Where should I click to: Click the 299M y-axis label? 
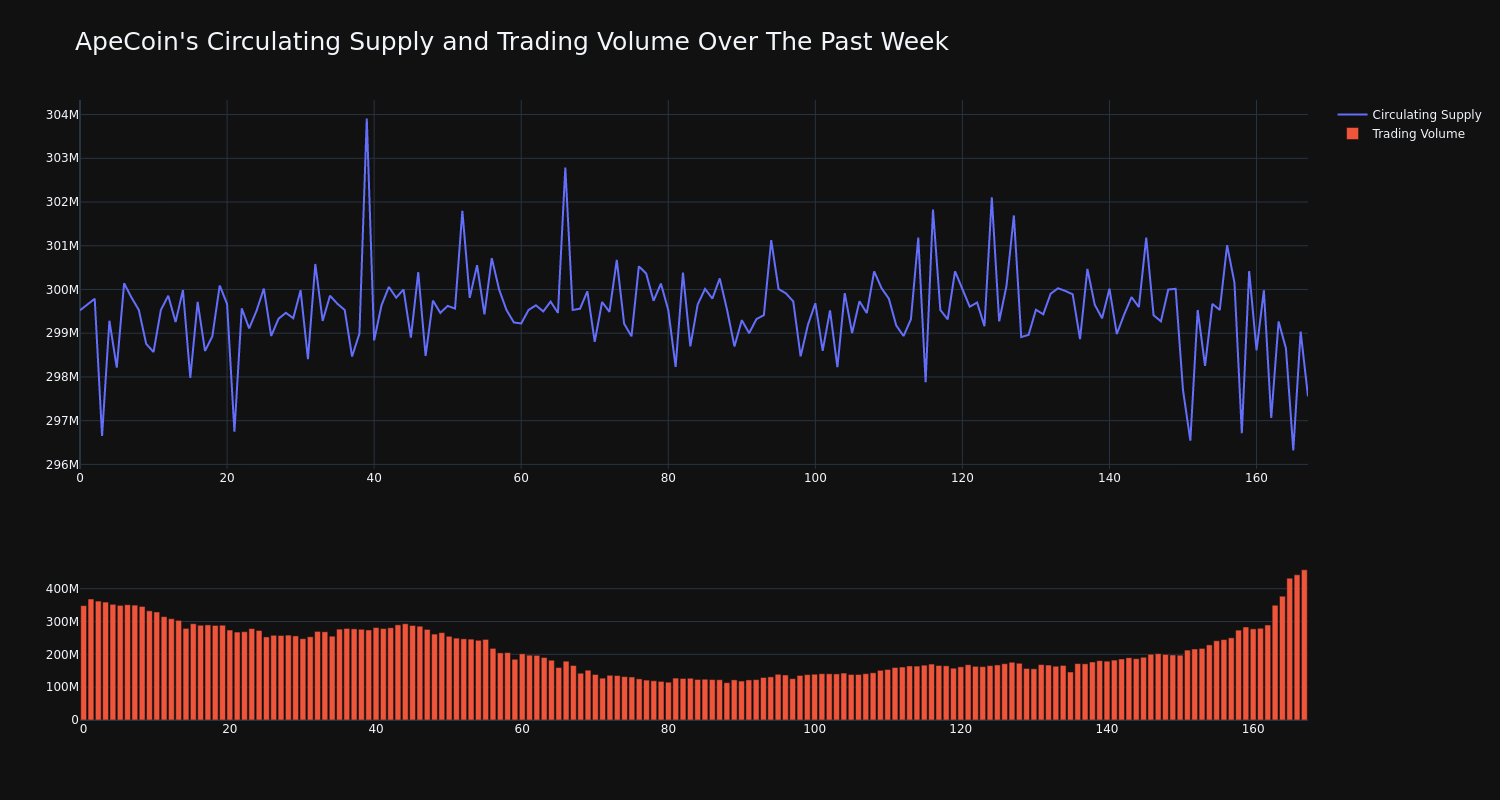pyautogui.click(x=62, y=333)
